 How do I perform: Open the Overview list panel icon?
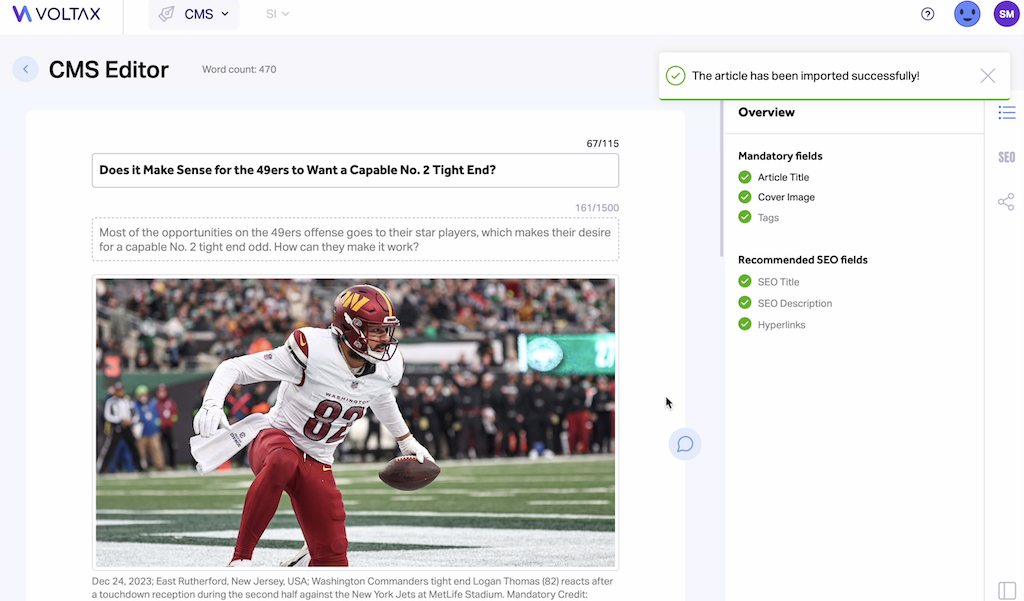1006,112
